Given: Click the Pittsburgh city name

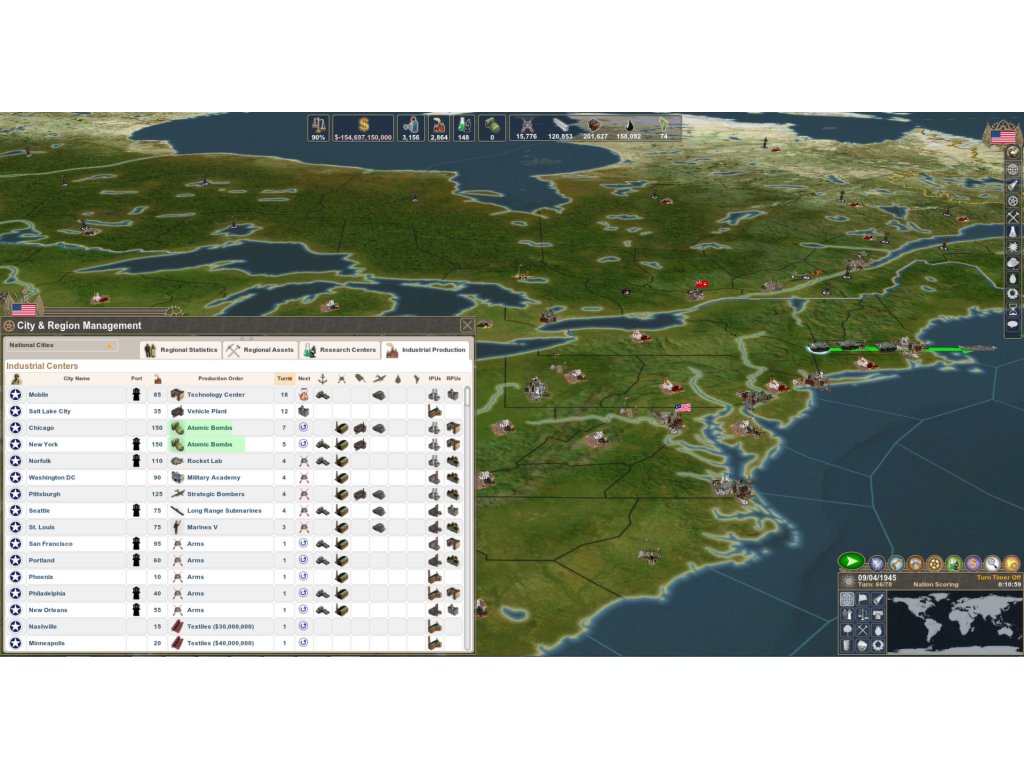Looking at the screenshot, I should (x=44, y=494).
